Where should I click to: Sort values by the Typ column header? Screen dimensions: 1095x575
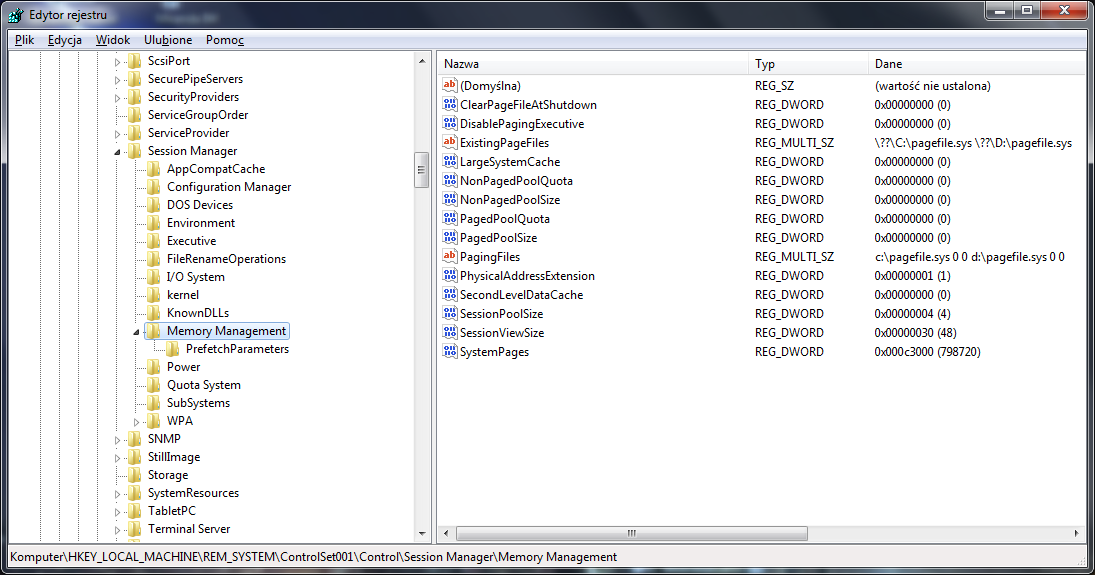[x=809, y=64]
